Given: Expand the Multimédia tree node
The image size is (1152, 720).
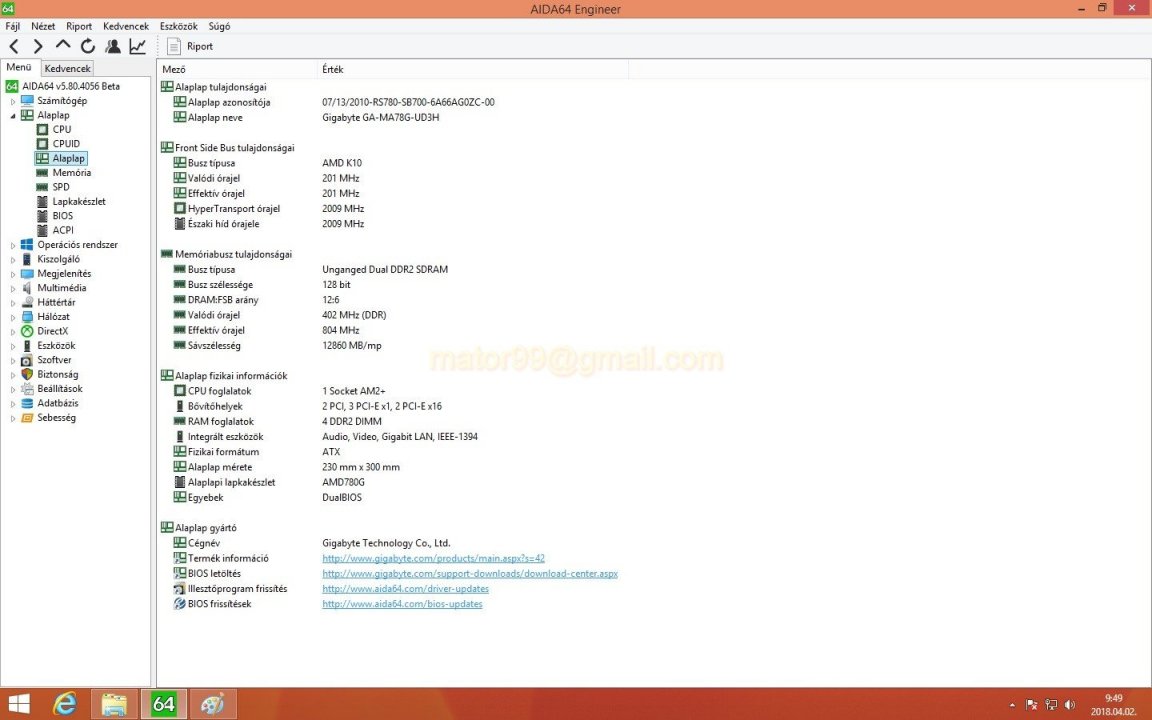Looking at the screenshot, I should (12, 288).
